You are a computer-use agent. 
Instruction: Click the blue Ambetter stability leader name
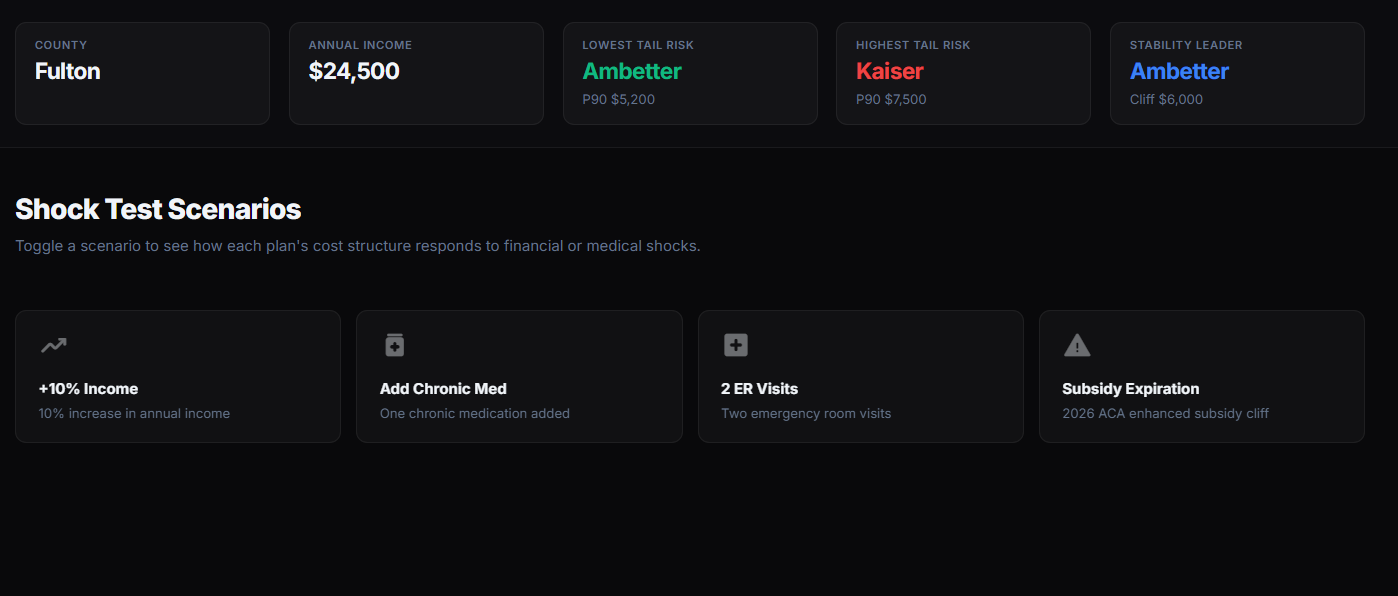tap(1179, 71)
